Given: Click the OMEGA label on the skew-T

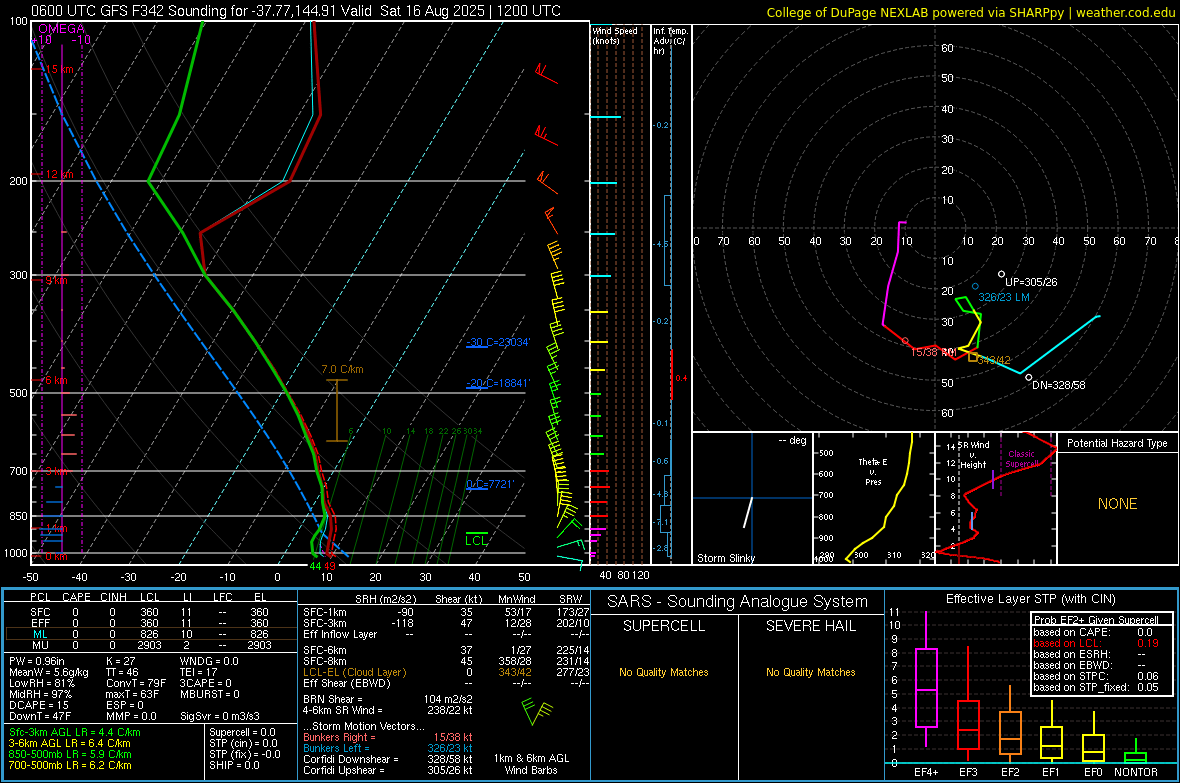Looking at the screenshot, I should point(62,29).
